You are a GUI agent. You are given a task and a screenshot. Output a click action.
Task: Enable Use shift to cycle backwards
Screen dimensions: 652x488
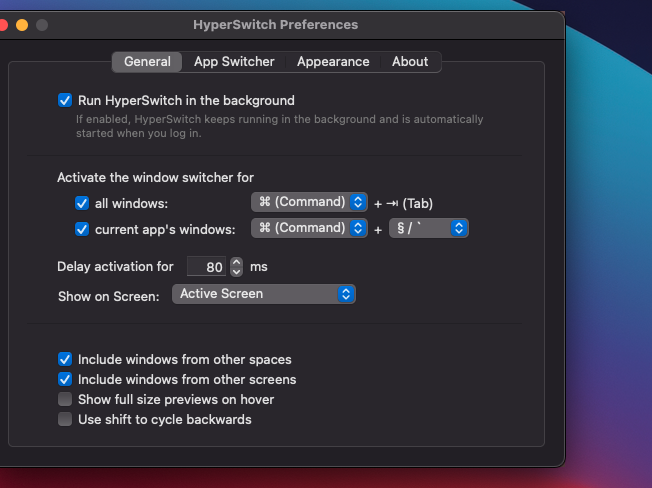(x=65, y=419)
